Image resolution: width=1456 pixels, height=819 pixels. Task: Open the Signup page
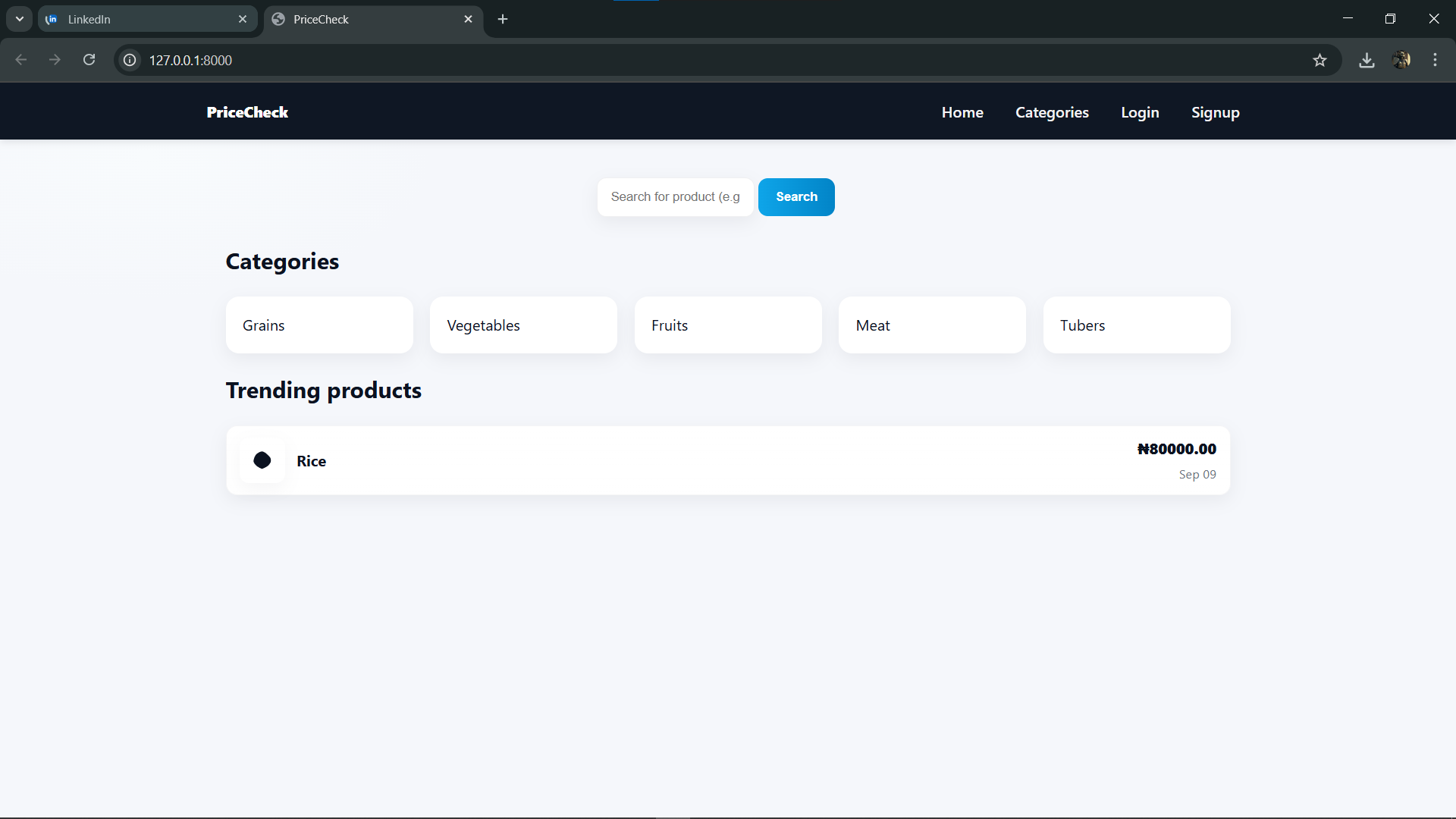pyautogui.click(x=1215, y=112)
